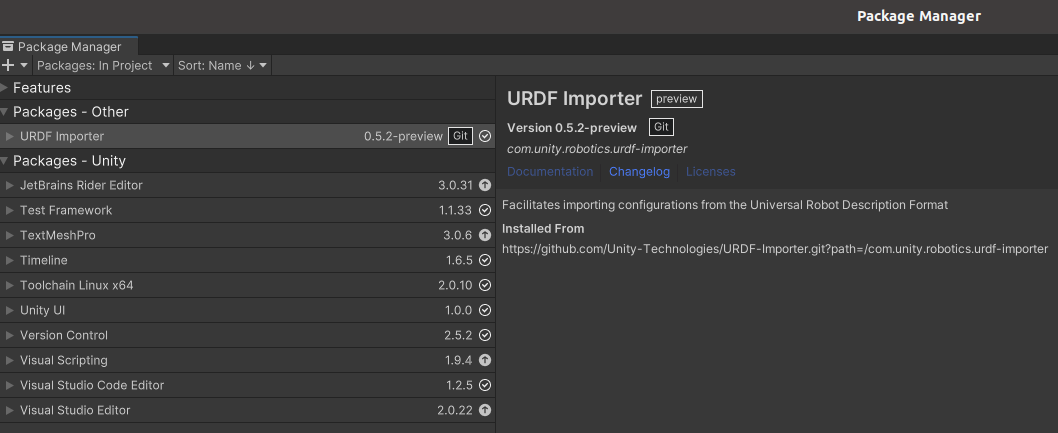The image size is (1058, 433).
Task: Open the add package dropdown arrow
Action: 24,65
